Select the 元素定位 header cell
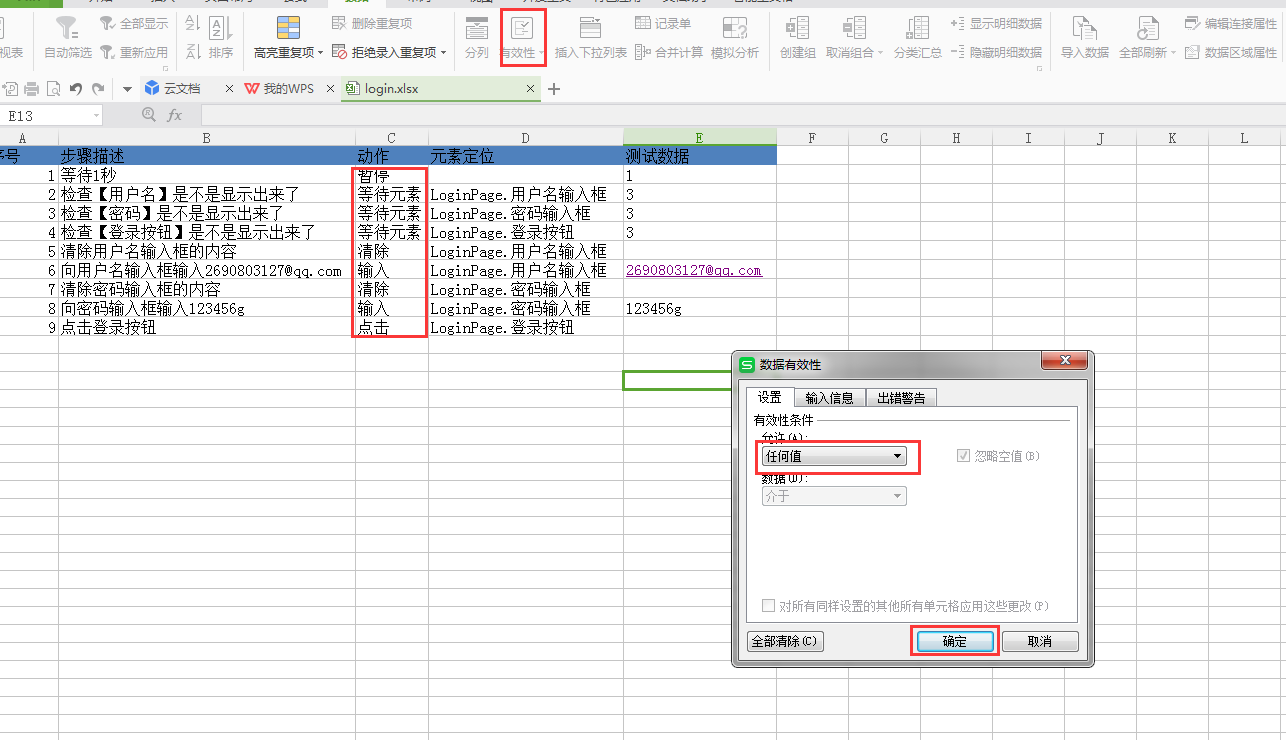Image resolution: width=1286 pixels, height=740 pixels. (526, 156)
